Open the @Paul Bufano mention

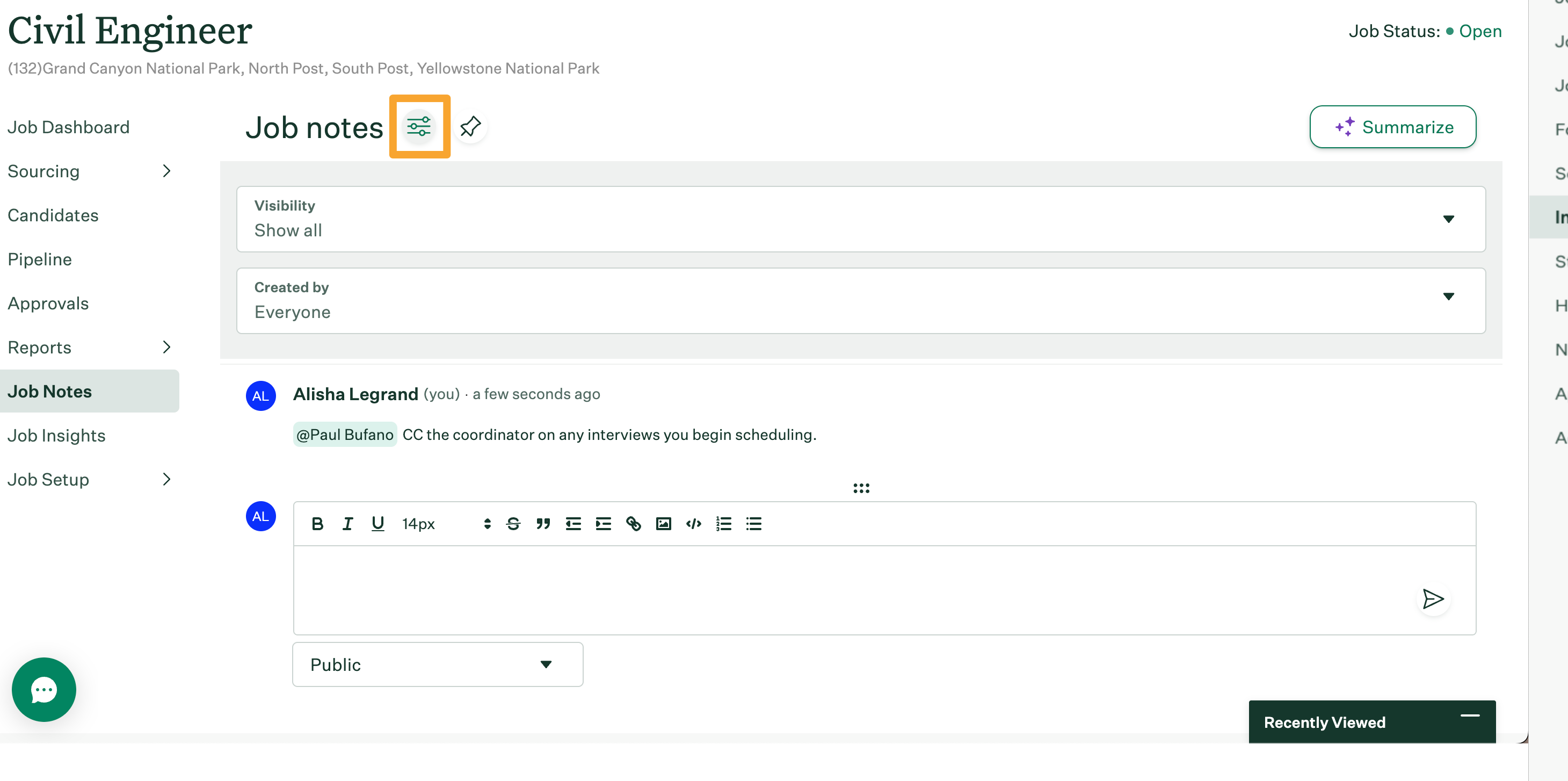click(344, 434)
